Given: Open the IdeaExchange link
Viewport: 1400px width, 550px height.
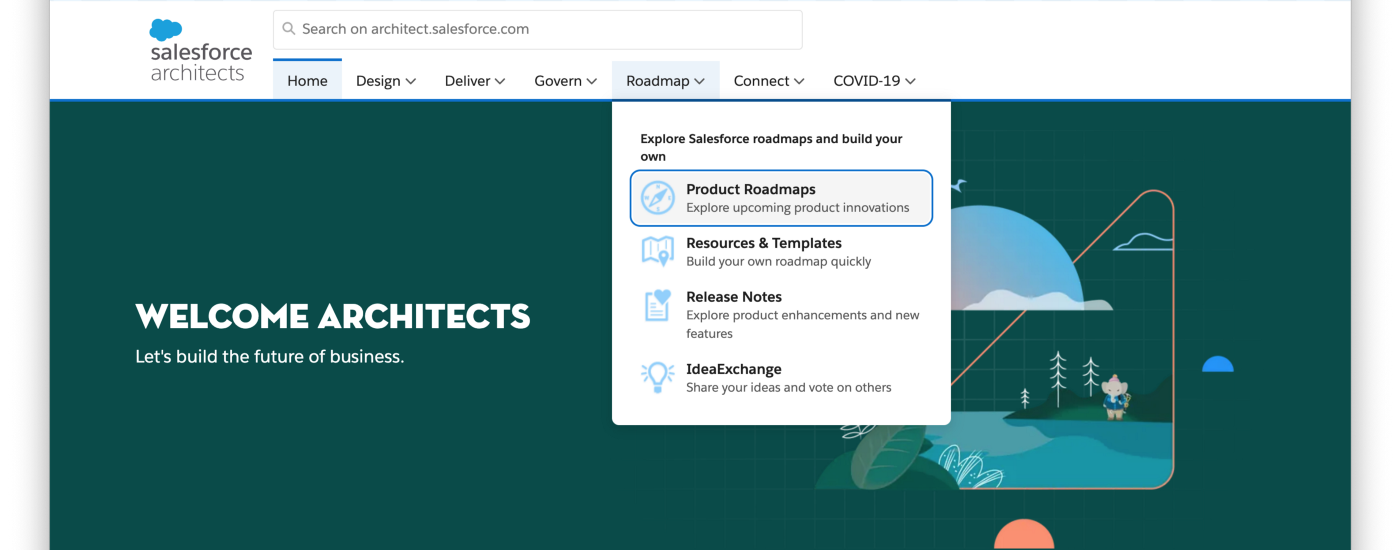Looking at the screenshot, I should tap(781, 378).
